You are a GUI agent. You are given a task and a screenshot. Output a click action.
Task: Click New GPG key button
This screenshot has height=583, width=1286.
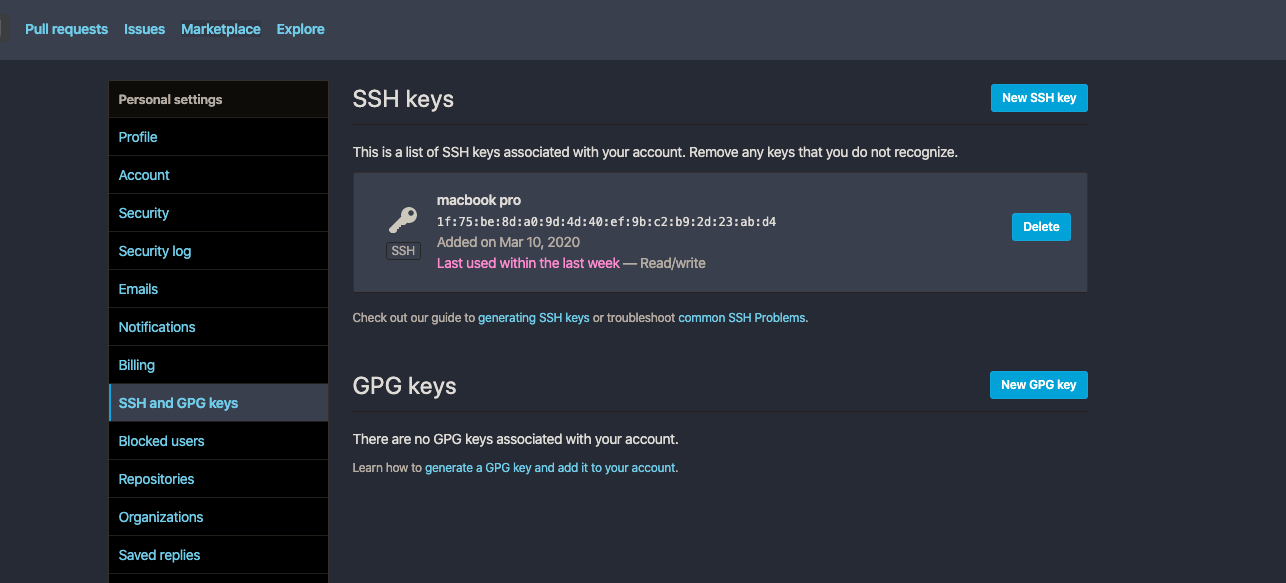pyautogui.click(x=1038, y=385)
